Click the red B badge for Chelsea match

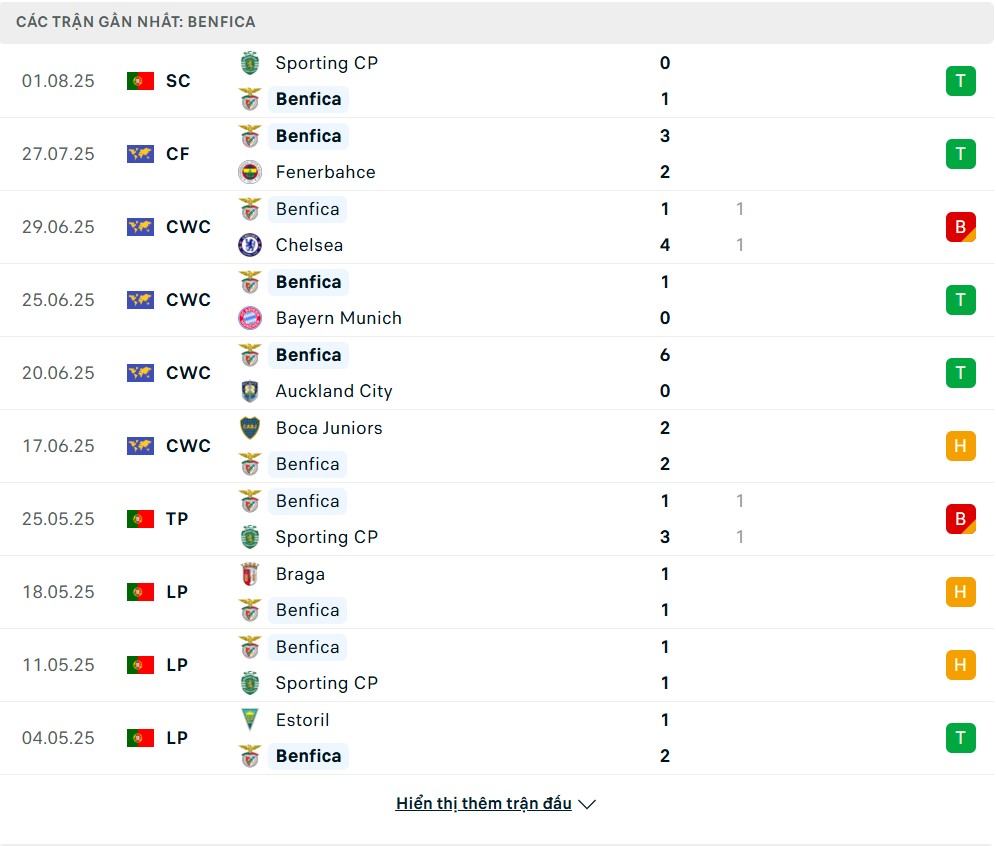(x=960, y=227)
